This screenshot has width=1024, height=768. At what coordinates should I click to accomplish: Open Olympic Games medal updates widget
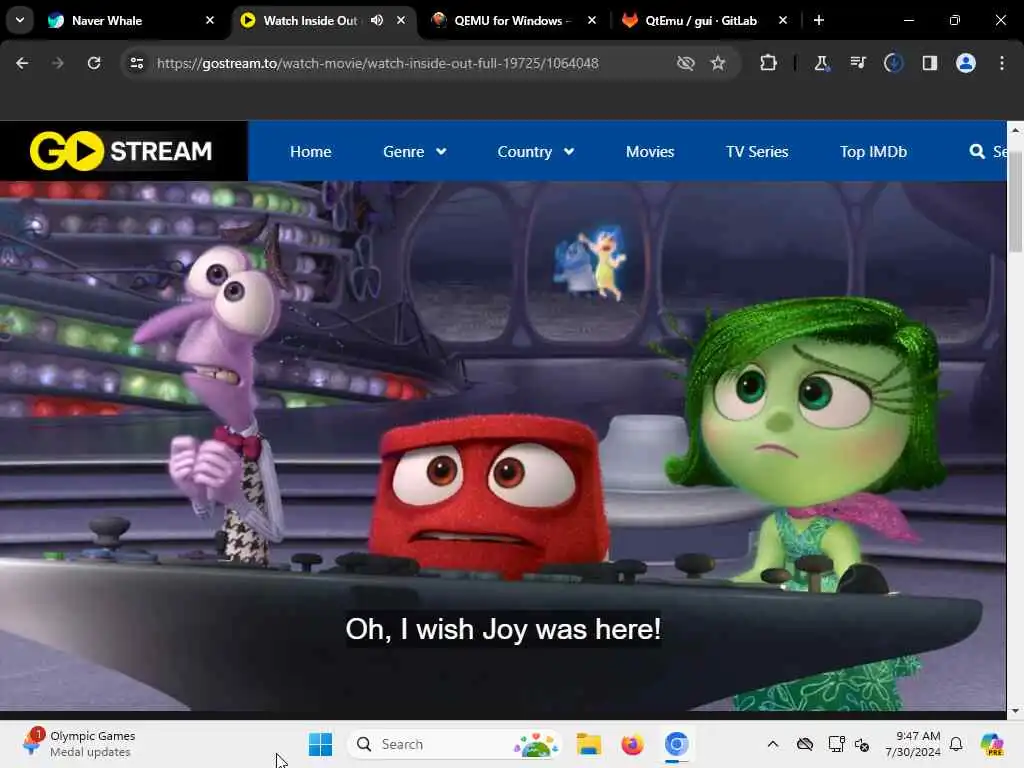(78, 744)
